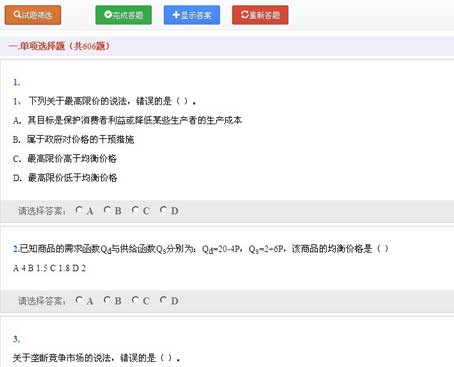Click question number 3 label
Screen dimensions: 454x367
[x=17, y=339]
